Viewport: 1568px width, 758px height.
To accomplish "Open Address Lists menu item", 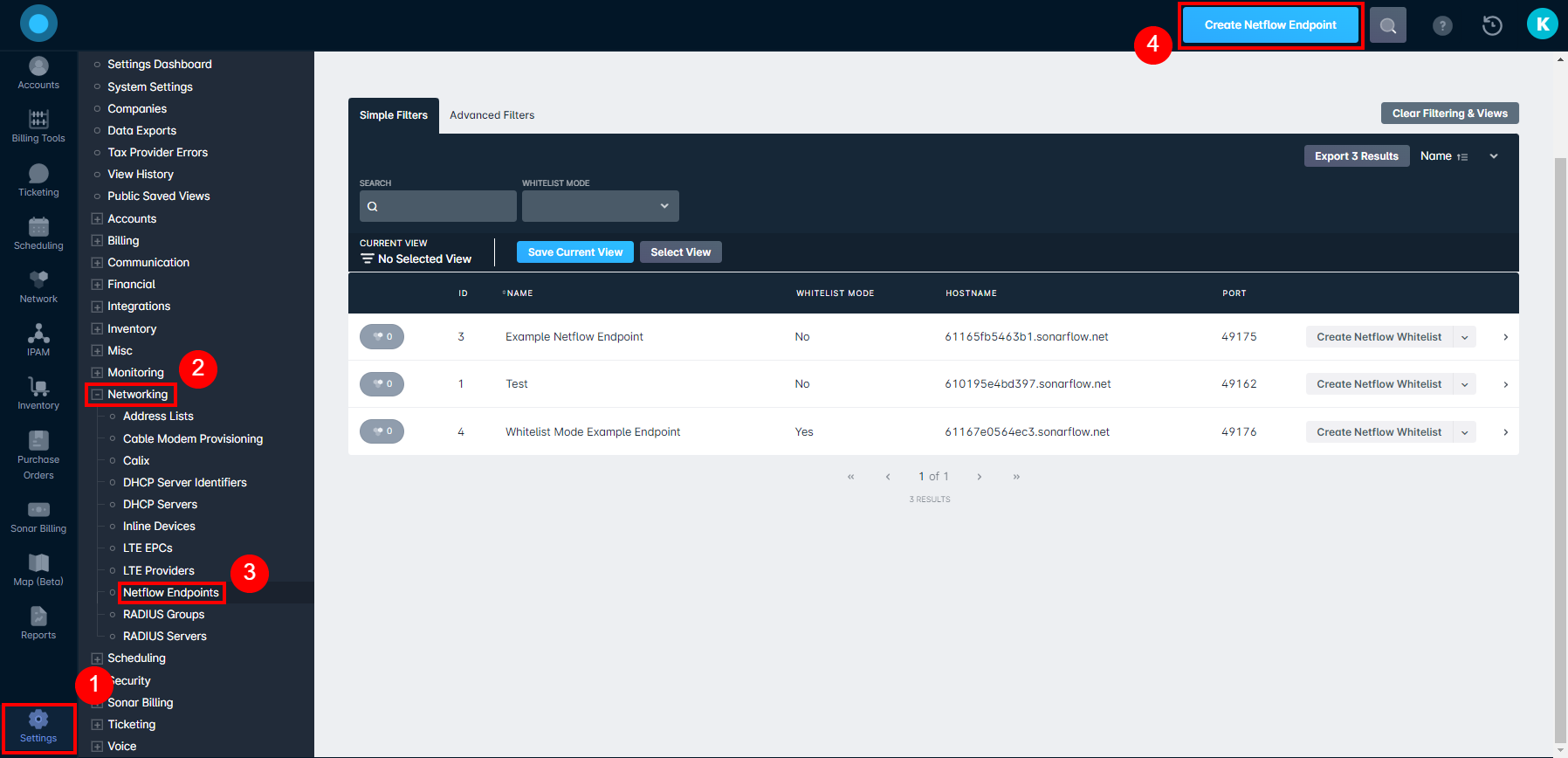I will coord(159,417).
